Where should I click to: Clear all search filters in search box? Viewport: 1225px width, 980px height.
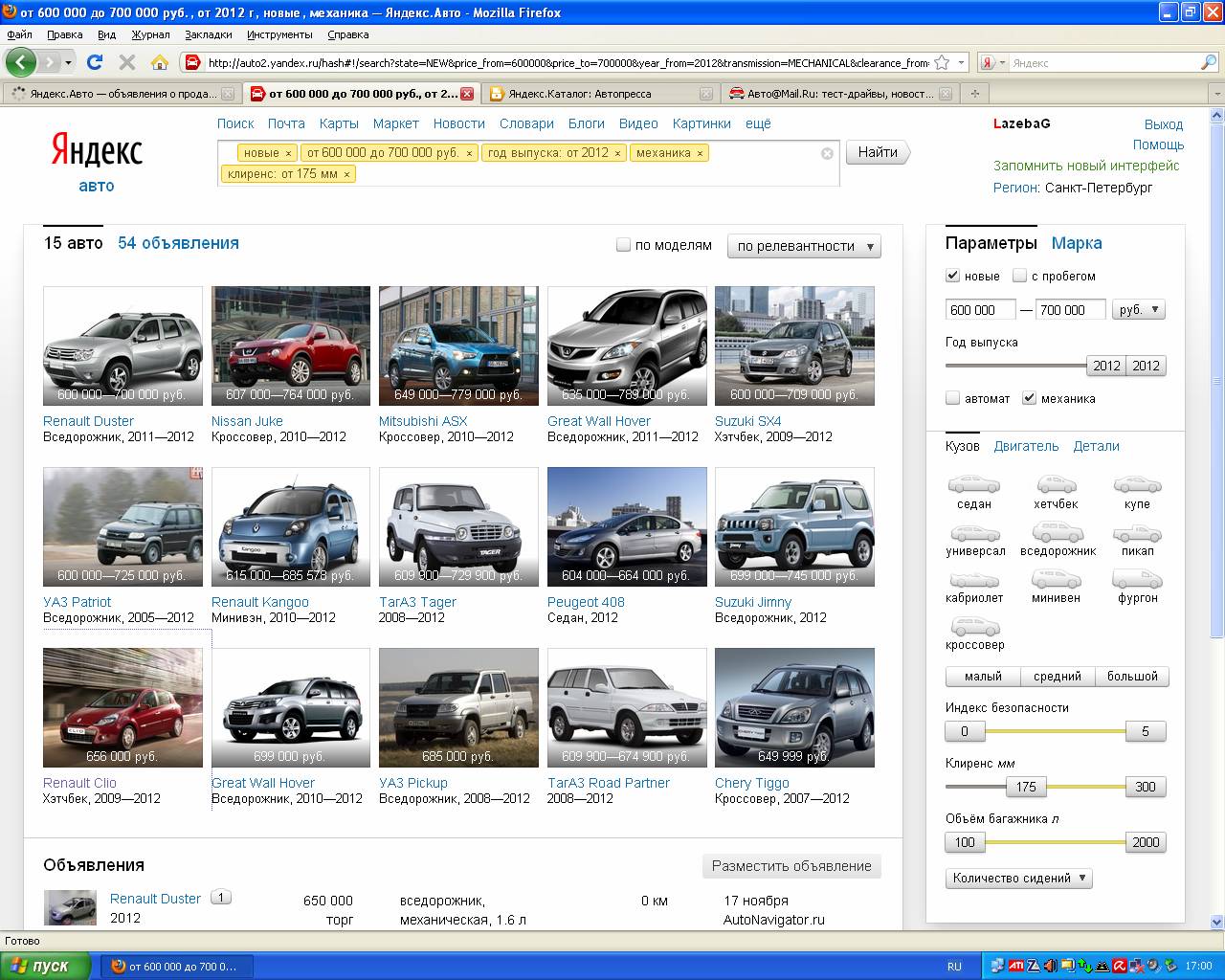(x=827, y=153)
